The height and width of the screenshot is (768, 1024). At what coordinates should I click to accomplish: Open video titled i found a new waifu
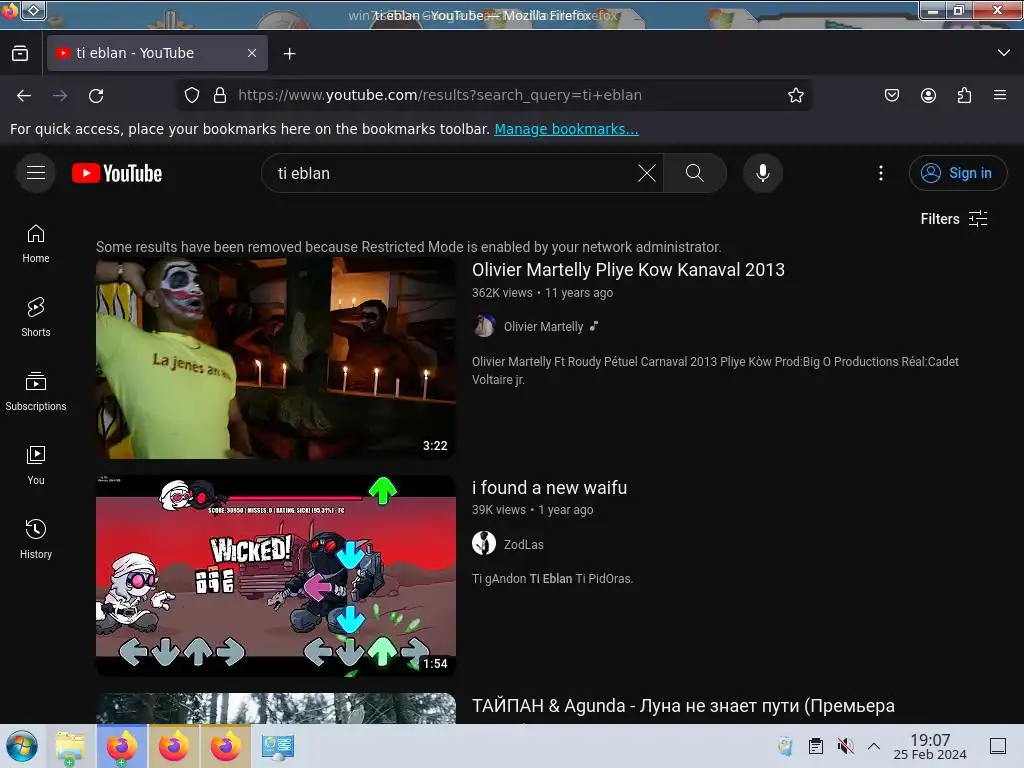point(549,488)
